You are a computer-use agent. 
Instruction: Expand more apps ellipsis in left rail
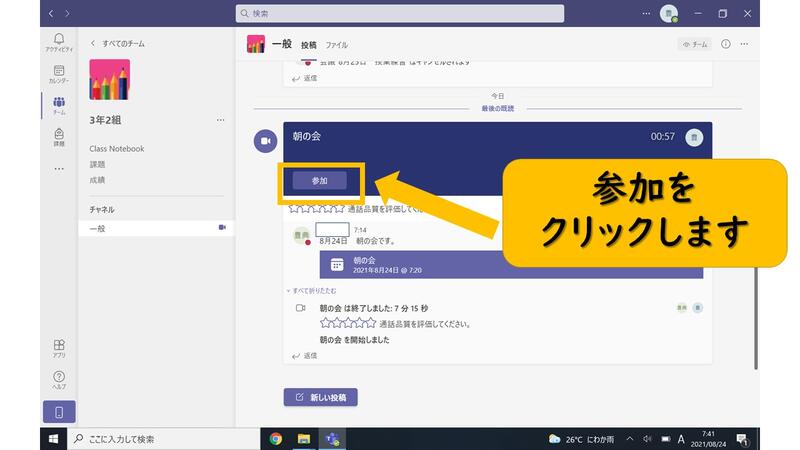[x=59, y=169]
